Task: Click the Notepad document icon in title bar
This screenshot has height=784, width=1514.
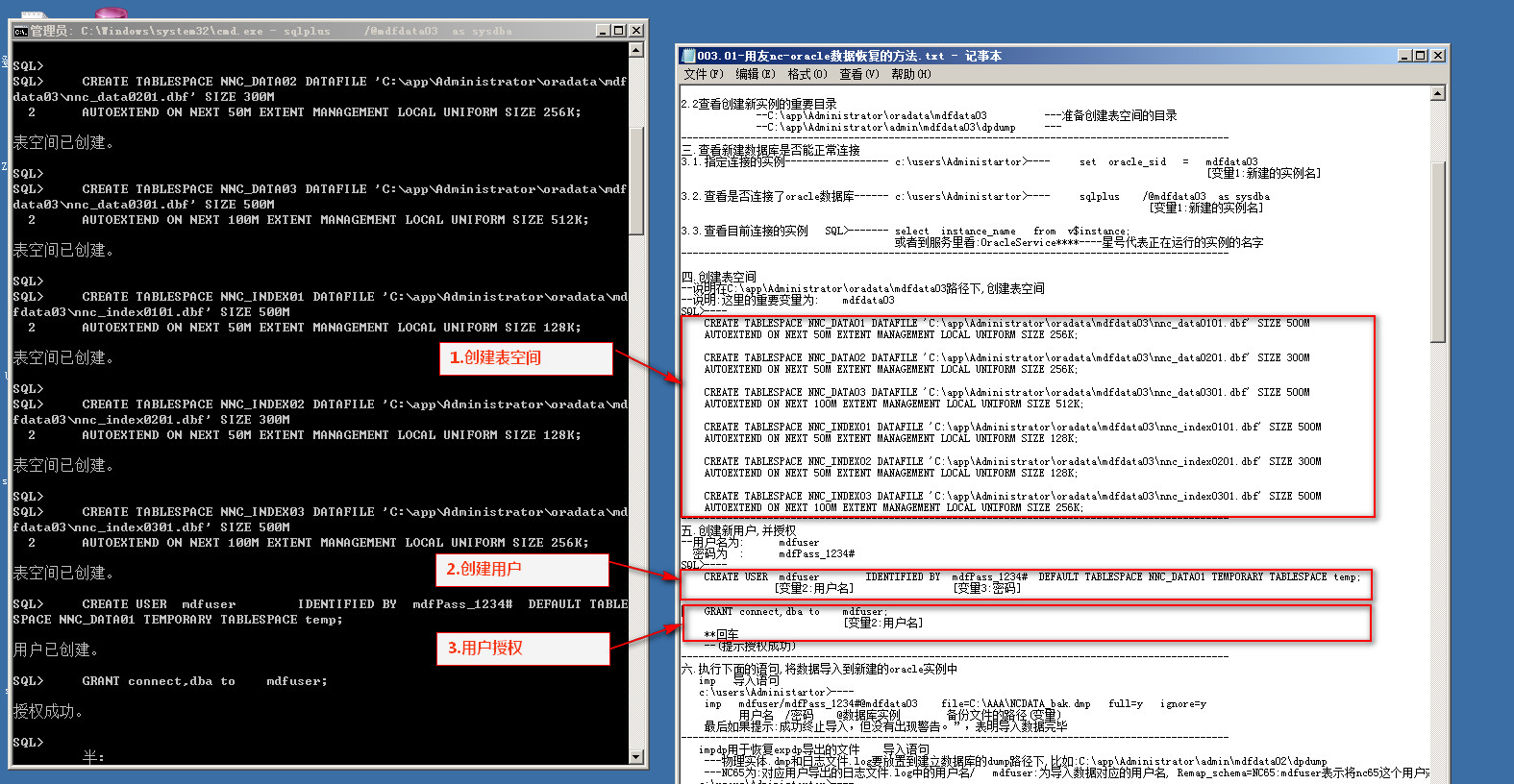Action: click(x=688, y=56)
